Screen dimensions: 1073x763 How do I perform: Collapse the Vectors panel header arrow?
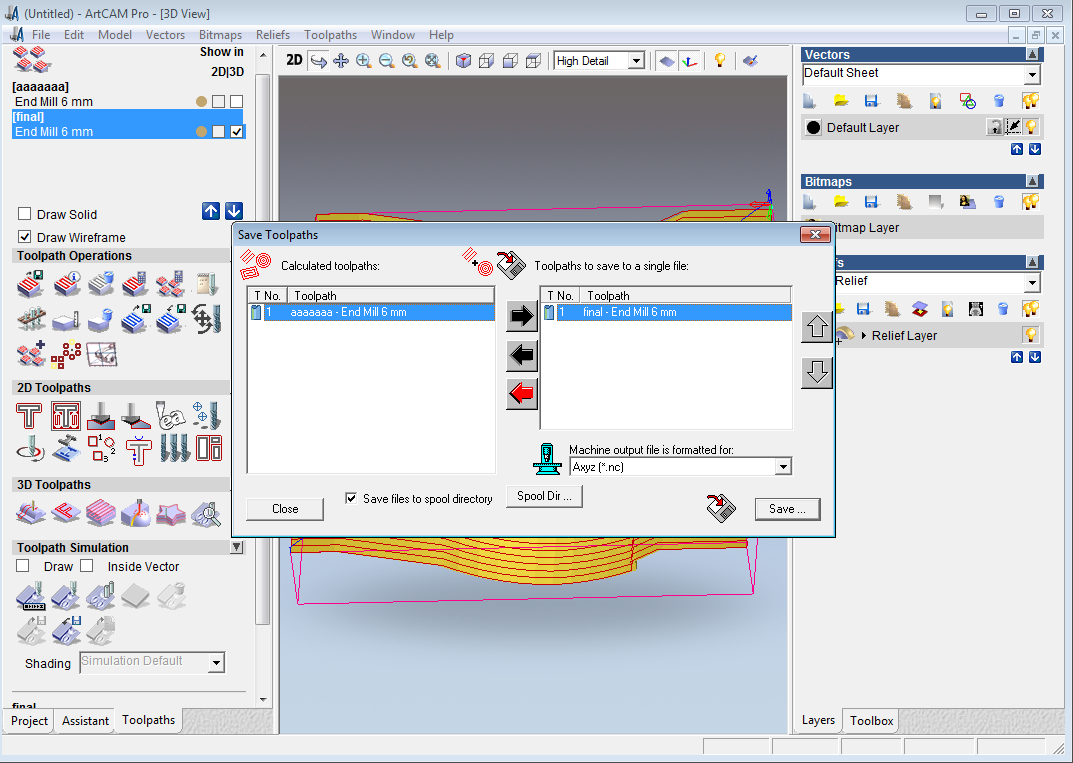coord(1032,55)
